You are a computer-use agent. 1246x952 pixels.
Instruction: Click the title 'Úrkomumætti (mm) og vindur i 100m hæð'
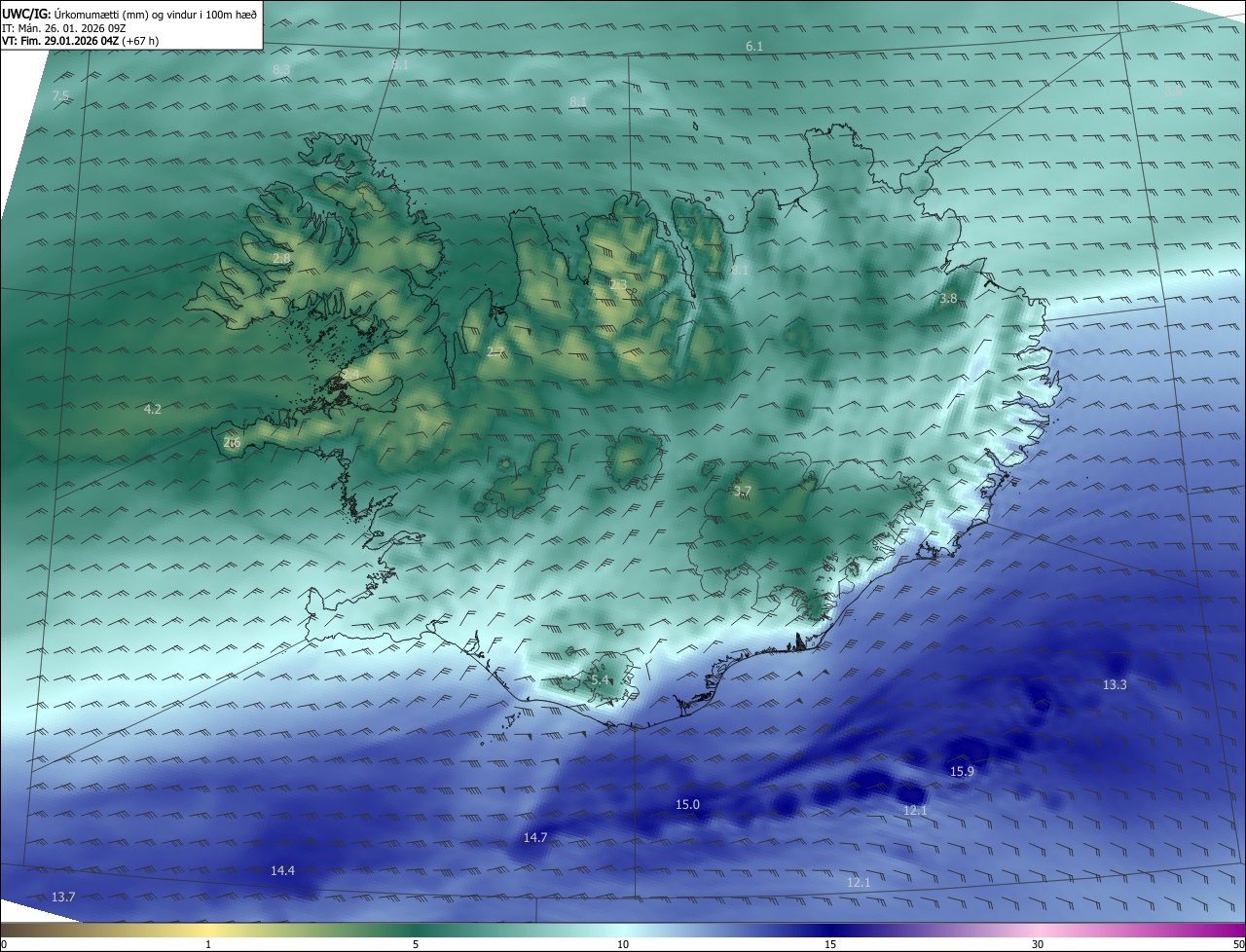[155, 14]
